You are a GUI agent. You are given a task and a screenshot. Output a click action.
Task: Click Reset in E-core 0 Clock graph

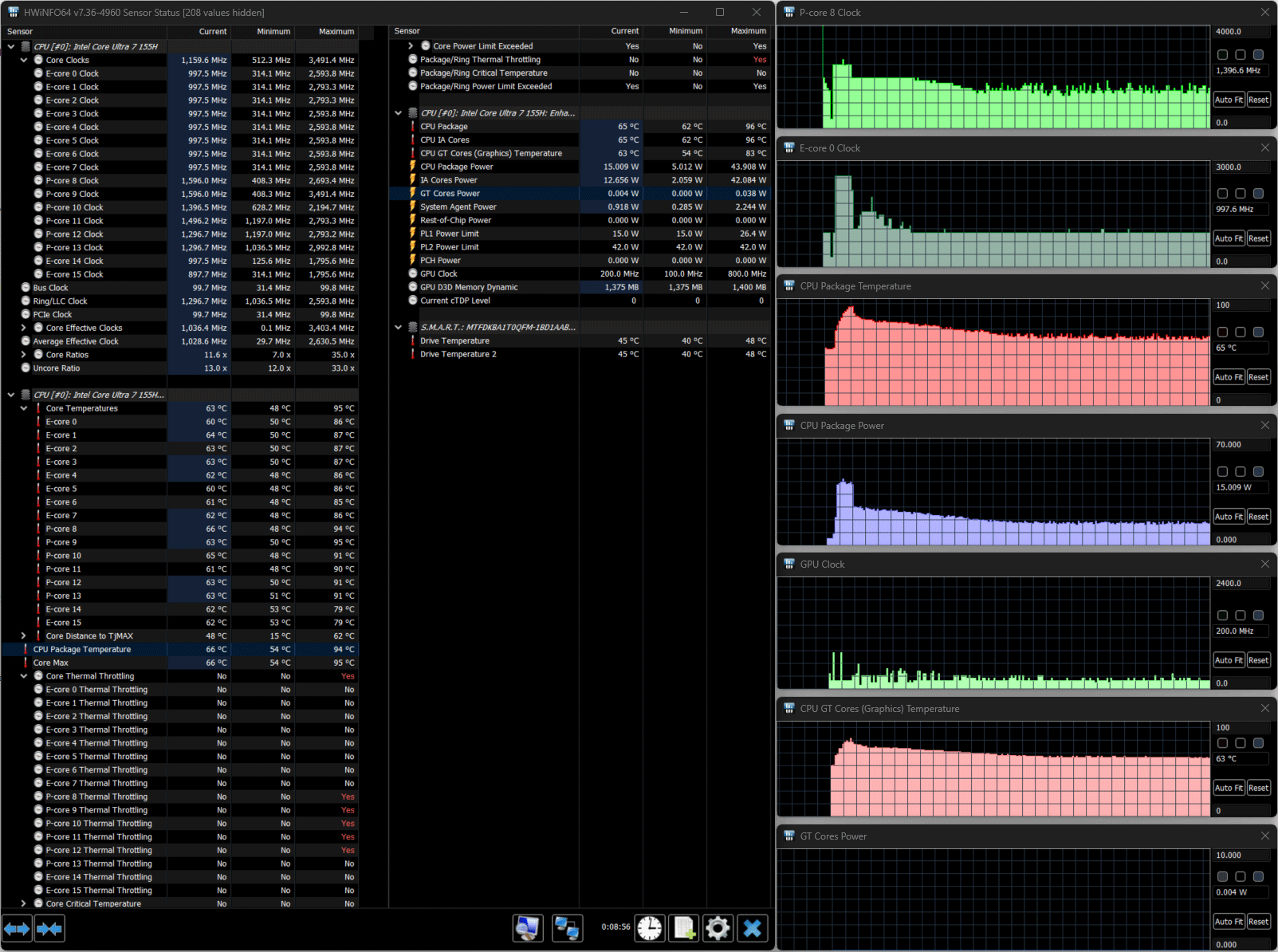click(1258, 238)
